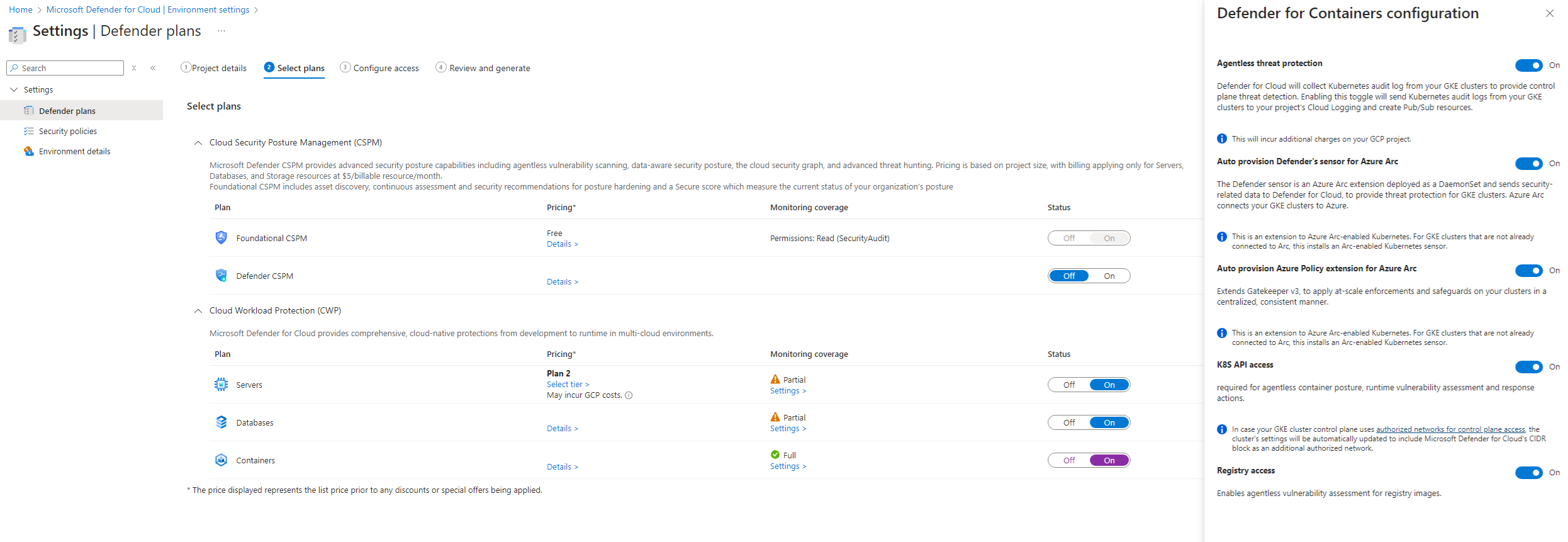Click the Defender CSPM shield icon

pyautogui.click(x=221, y=276)
